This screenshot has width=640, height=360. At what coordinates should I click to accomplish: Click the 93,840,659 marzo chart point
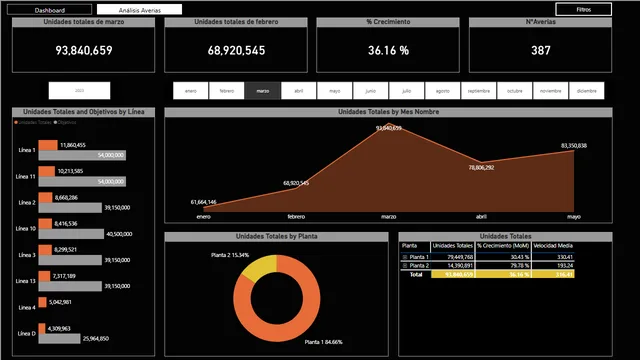pyautogui.click(x=389, y=123)
